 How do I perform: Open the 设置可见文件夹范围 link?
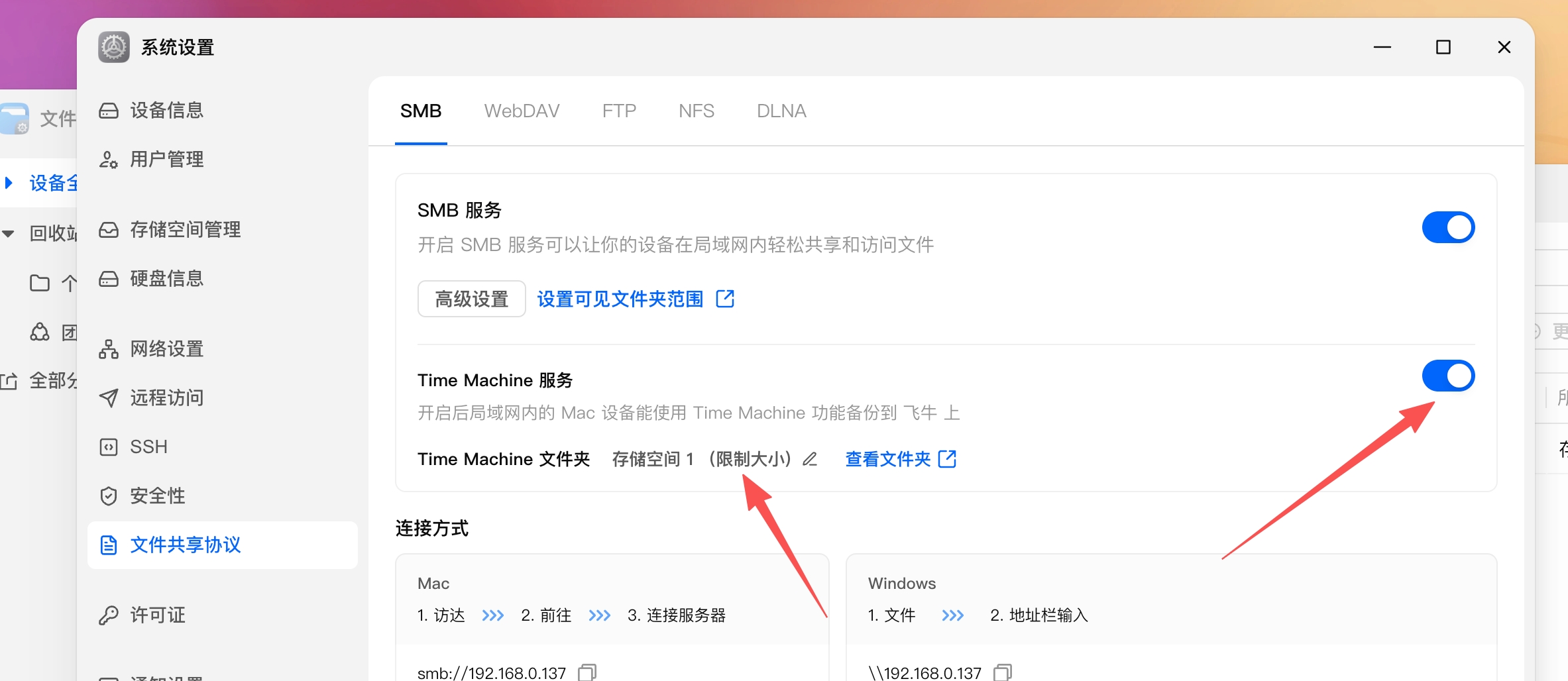tap(620, 299)
